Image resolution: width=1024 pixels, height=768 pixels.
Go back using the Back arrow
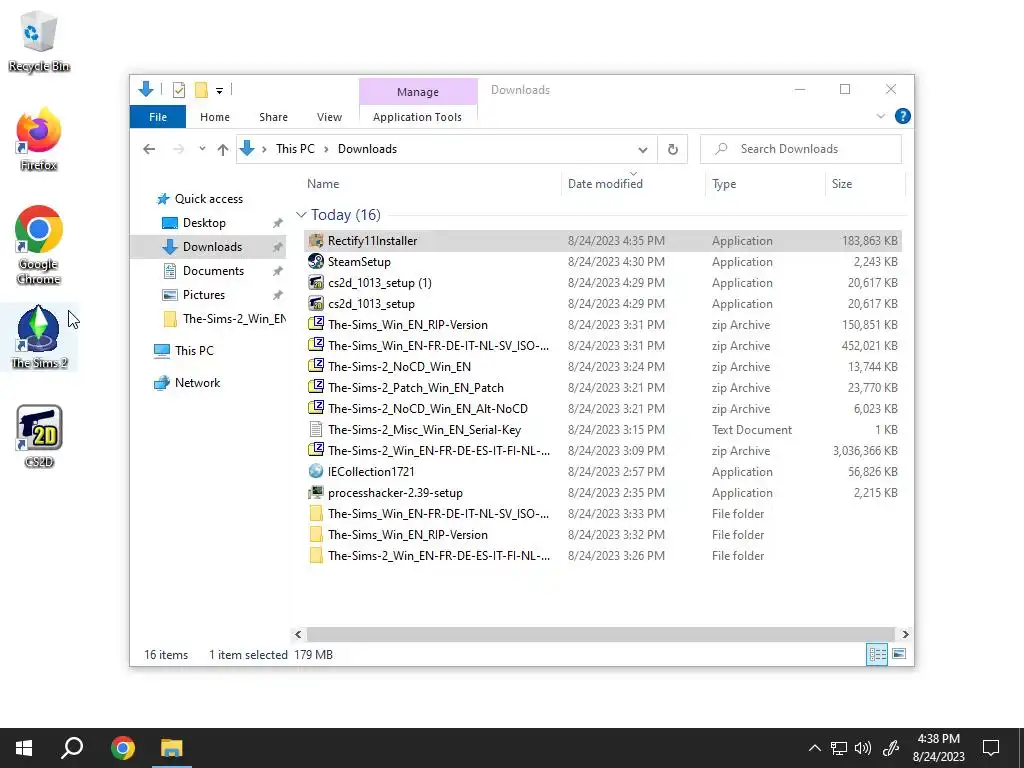point(149,149)
